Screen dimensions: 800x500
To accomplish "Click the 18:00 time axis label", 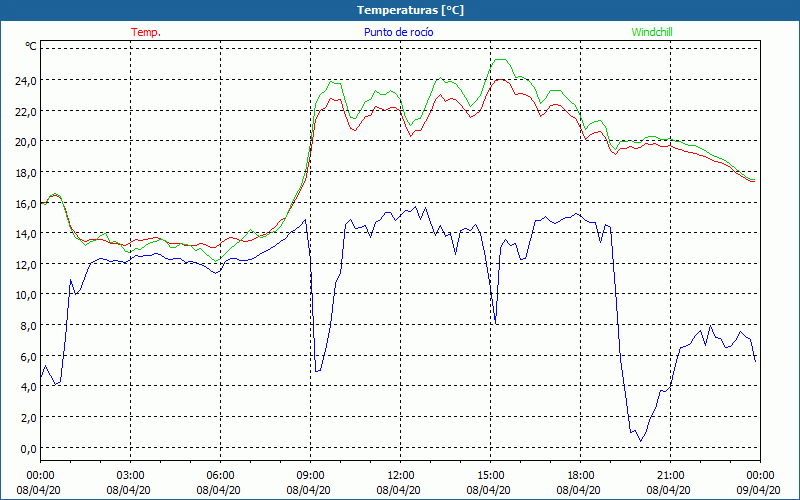I will point(580,476).
